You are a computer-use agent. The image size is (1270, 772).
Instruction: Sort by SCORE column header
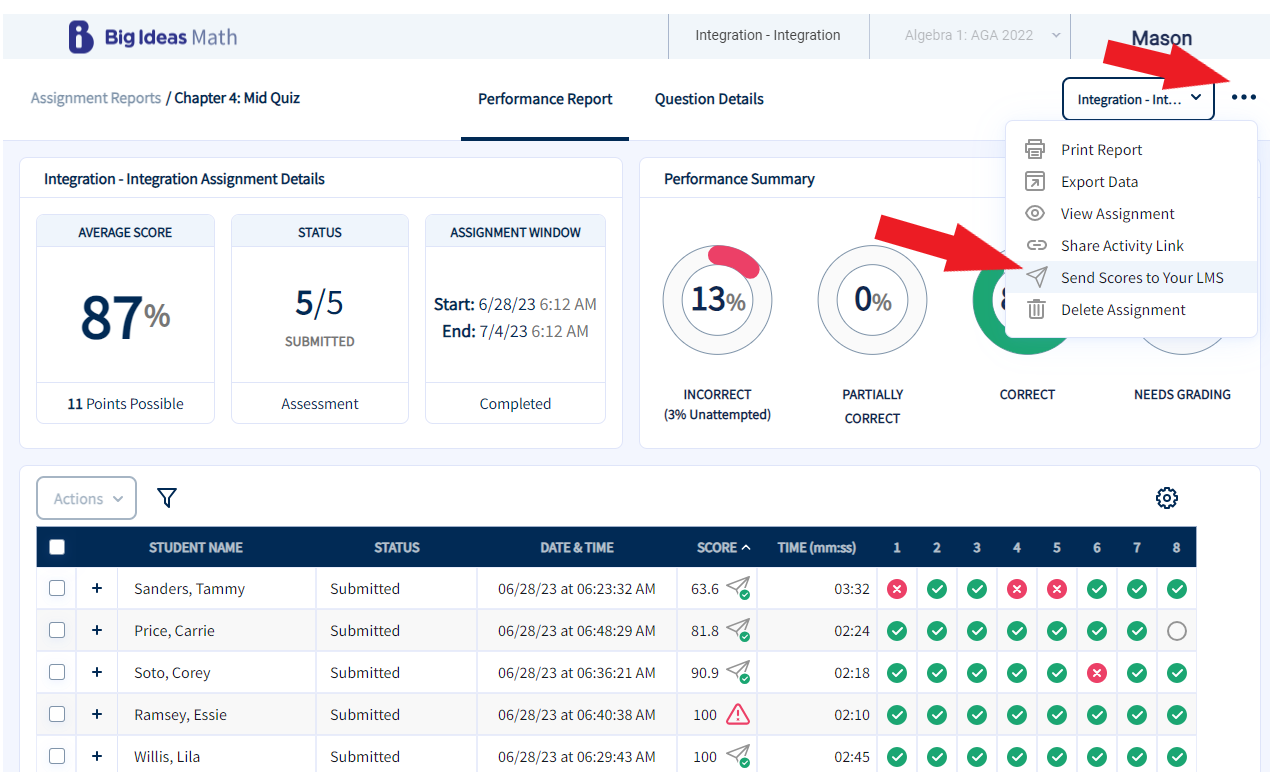pos(723,547)
